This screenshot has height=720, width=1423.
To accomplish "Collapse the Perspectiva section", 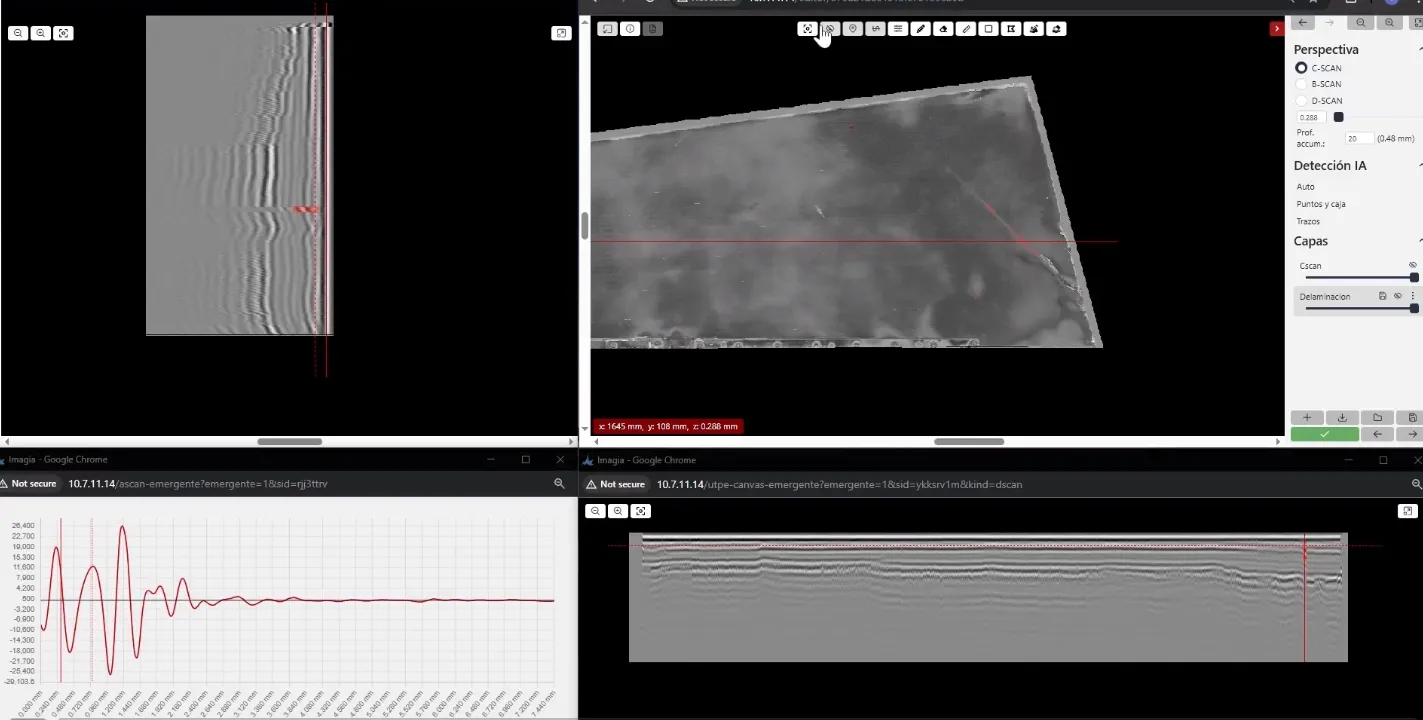I will pos(1418,48).
